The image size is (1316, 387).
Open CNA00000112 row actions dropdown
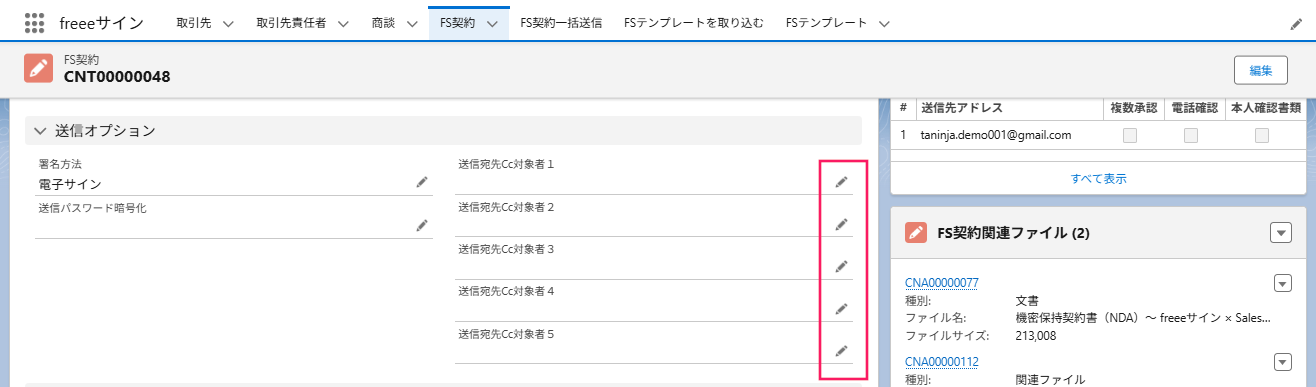(1283, 361)
